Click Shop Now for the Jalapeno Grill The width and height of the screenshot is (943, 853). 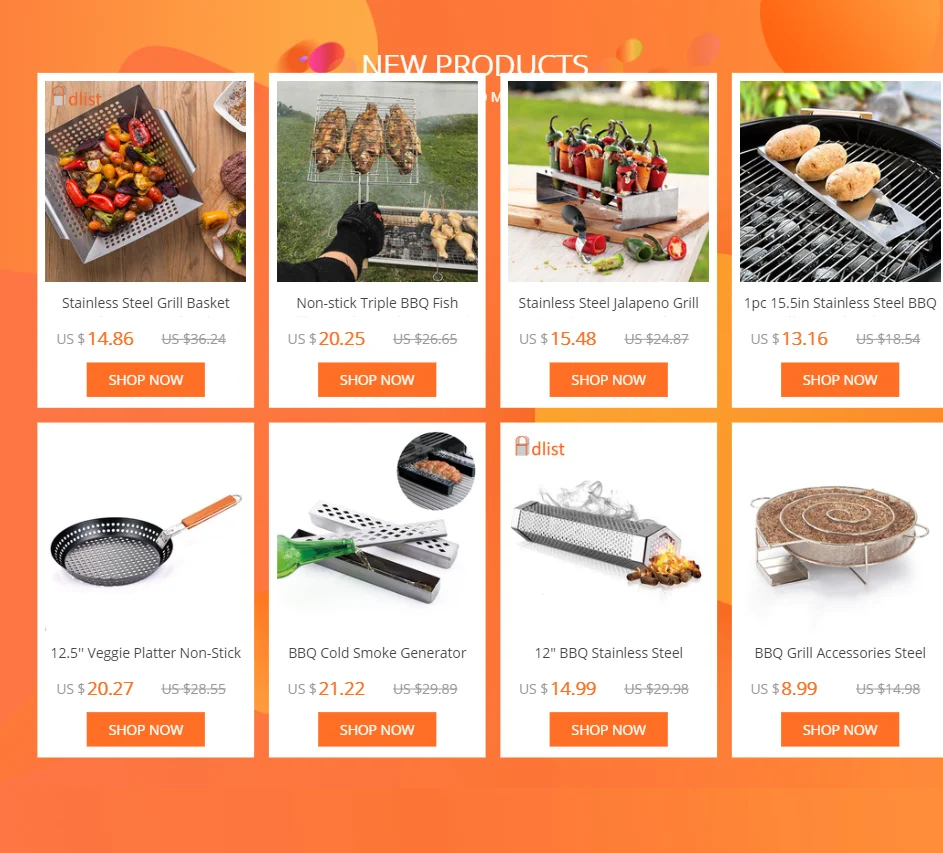pyautogui.click(x=609, y=380)
